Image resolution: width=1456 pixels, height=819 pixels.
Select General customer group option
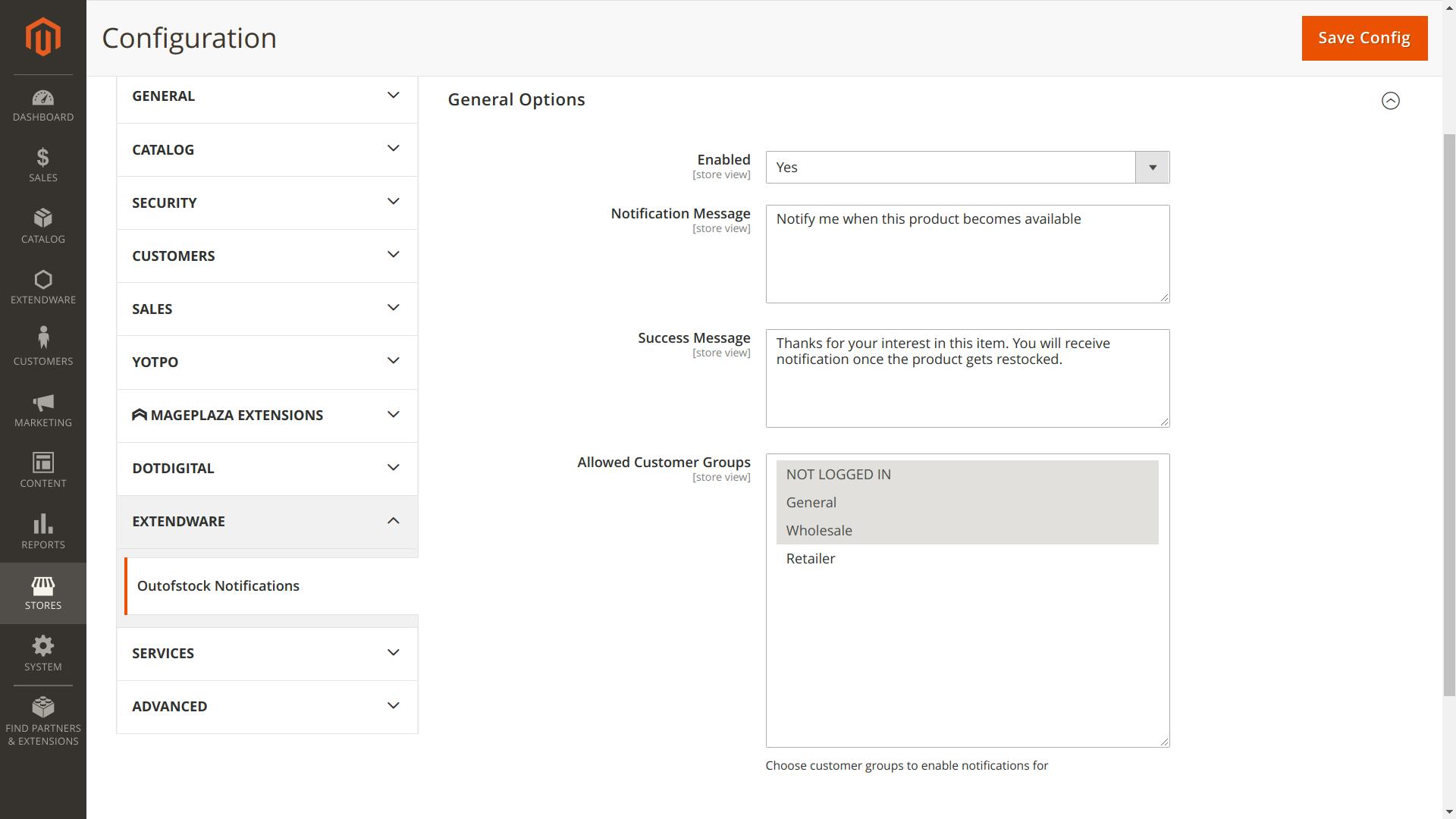[967, 502]
